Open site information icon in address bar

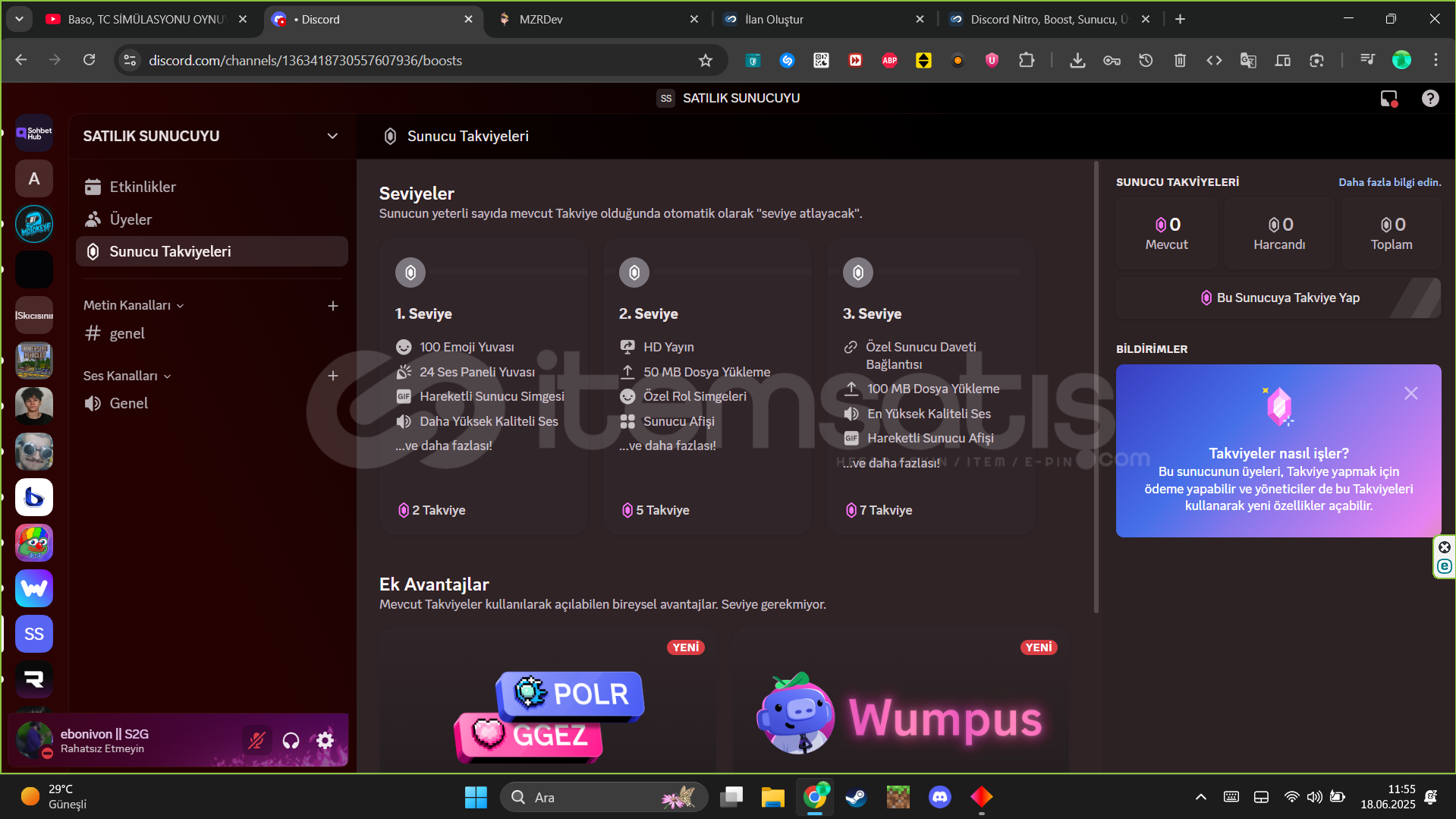[x=130, y=60]
